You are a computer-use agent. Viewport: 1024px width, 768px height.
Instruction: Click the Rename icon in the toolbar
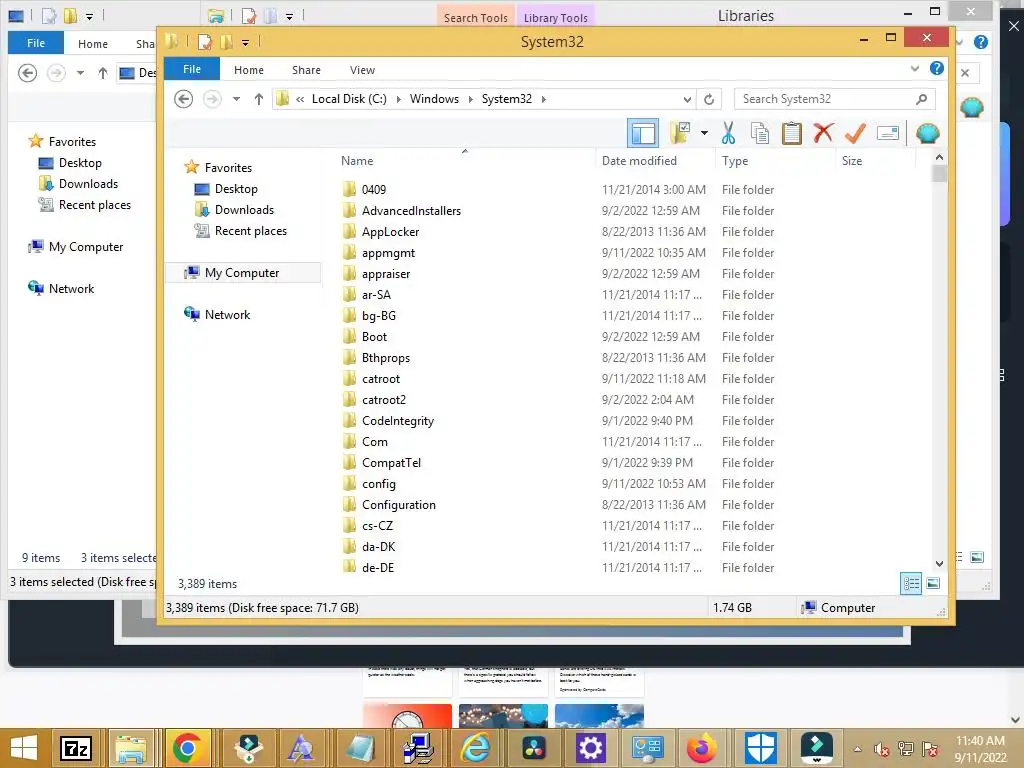888,133
